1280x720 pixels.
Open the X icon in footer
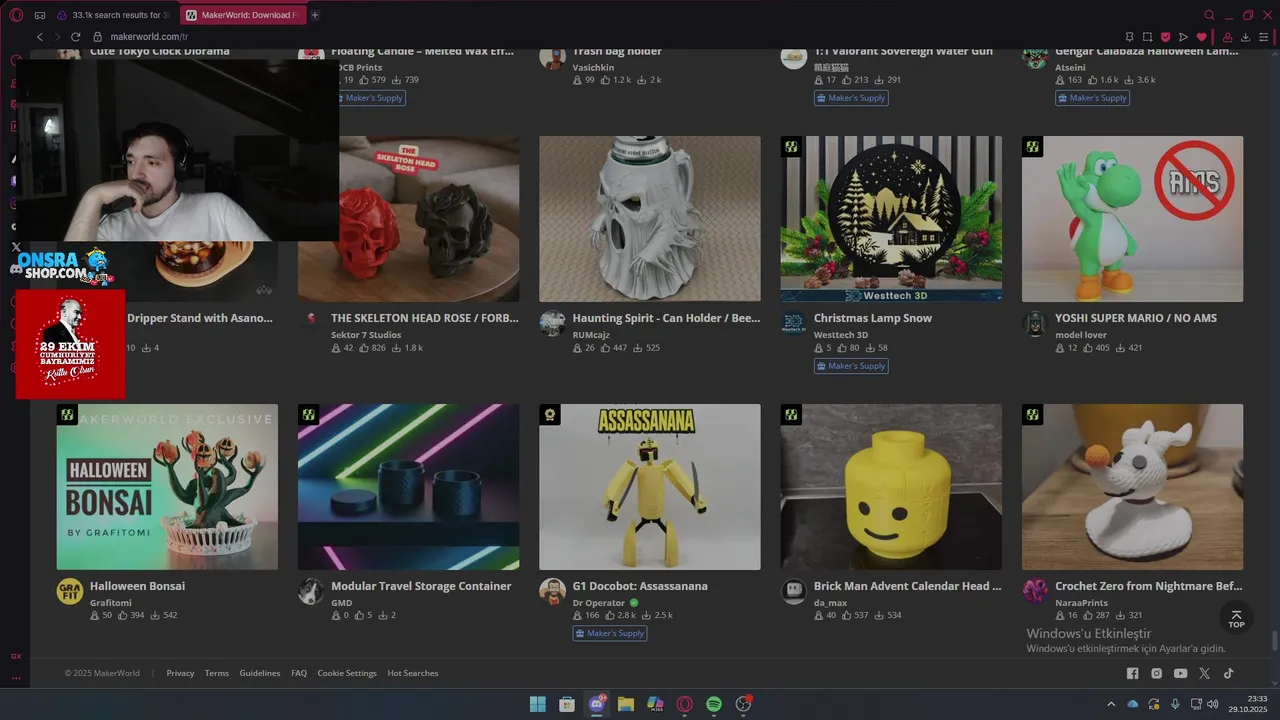click(x=1205, y=674)
